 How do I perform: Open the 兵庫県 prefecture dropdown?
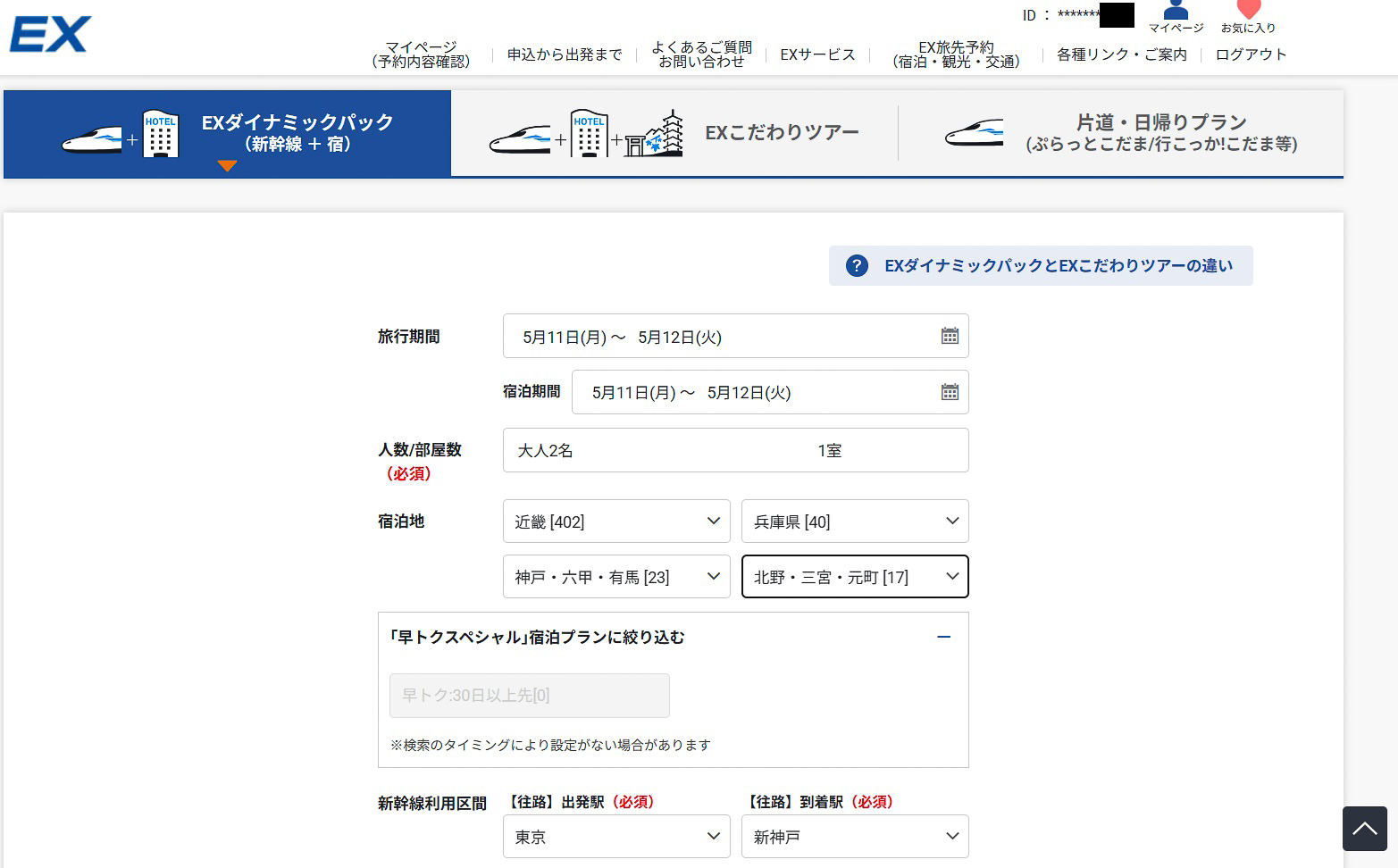854,521
